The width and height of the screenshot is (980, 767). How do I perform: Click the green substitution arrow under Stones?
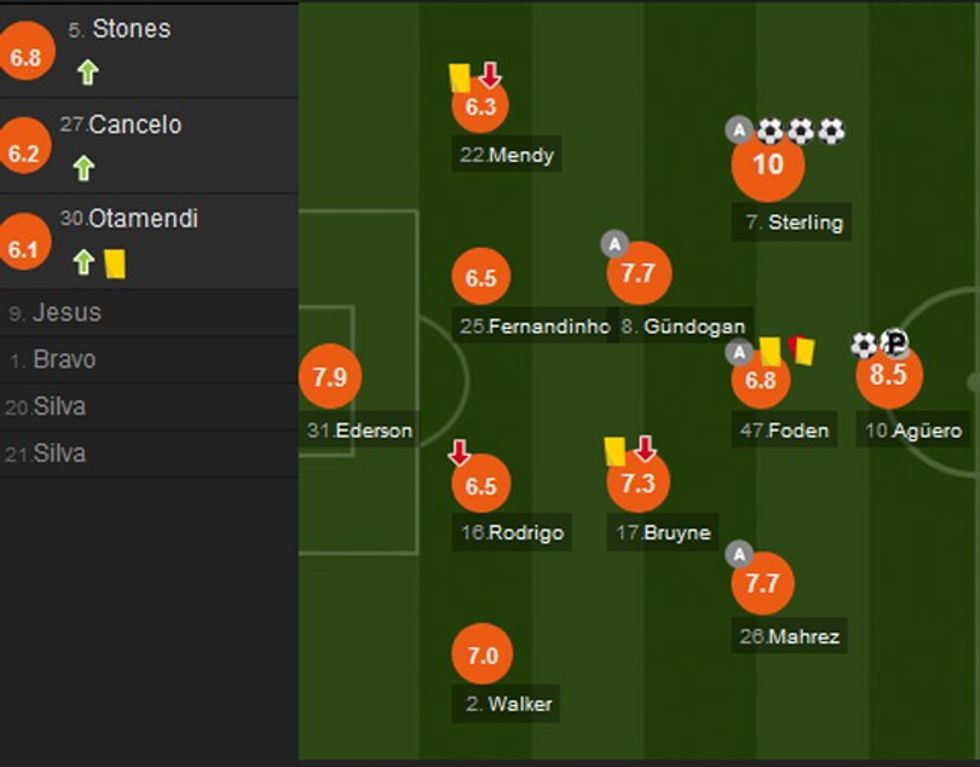click(88, 72)
